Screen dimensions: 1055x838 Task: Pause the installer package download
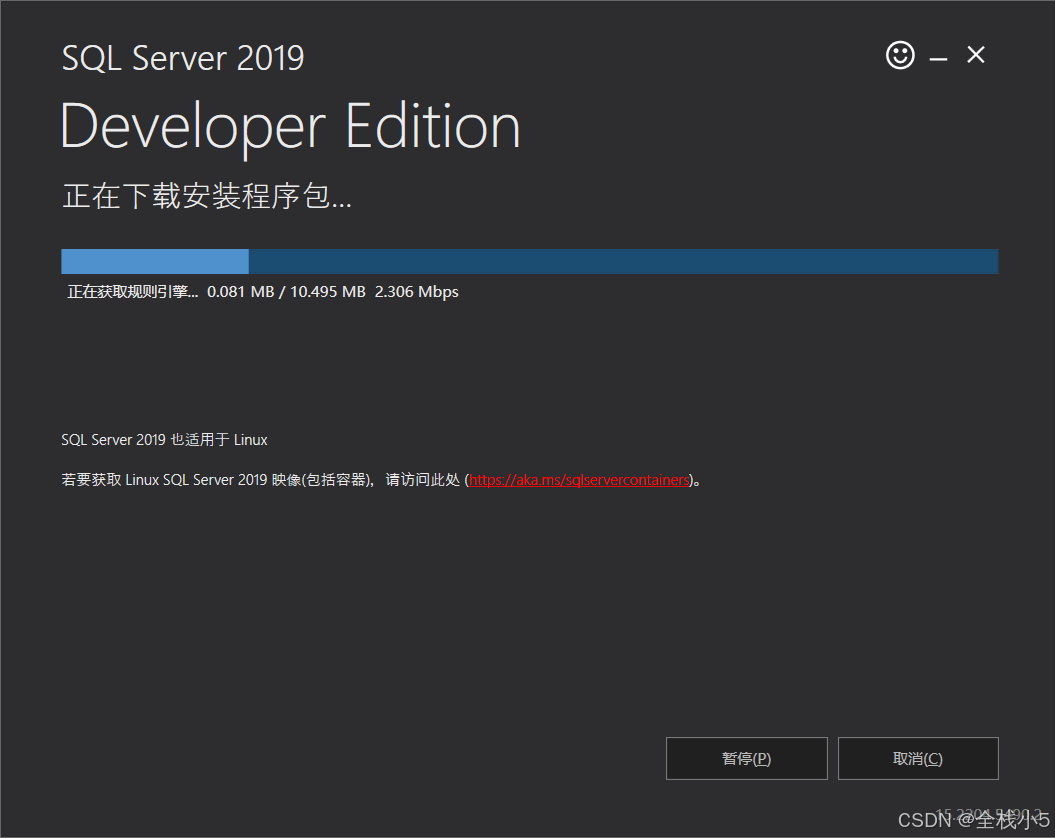coord(746,758)
